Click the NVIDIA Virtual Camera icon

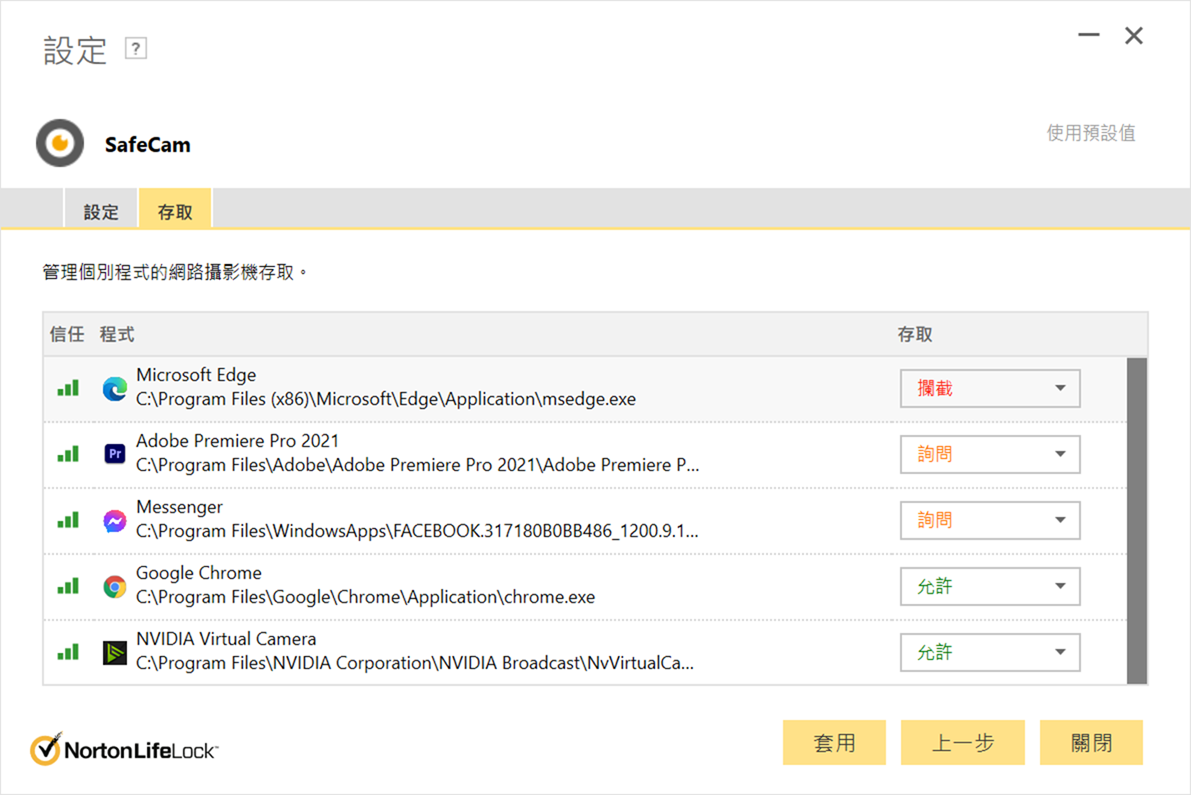click(x=115, y=652)
